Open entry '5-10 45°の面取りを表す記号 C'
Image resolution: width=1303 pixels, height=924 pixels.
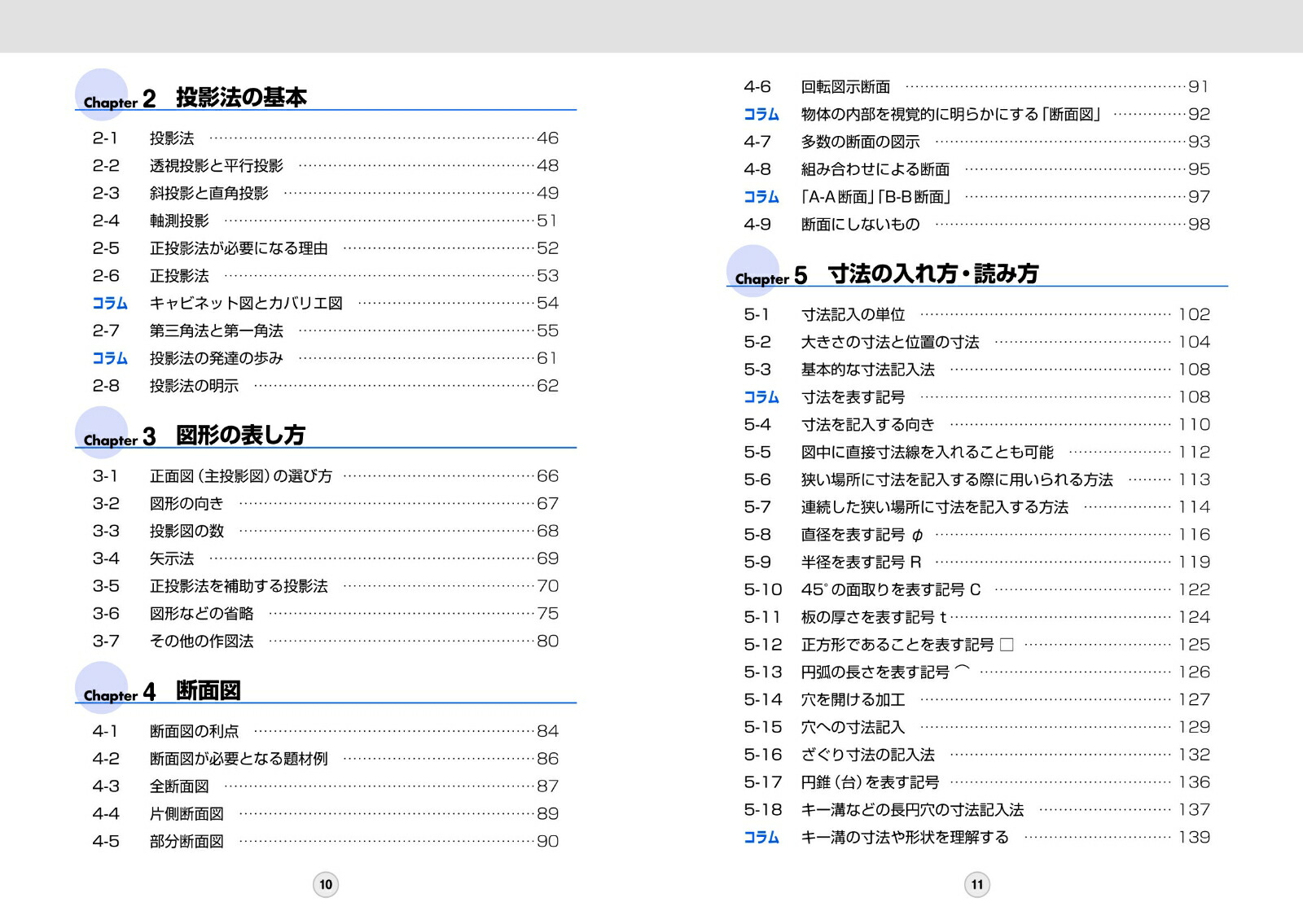click(x=977, y=590)
